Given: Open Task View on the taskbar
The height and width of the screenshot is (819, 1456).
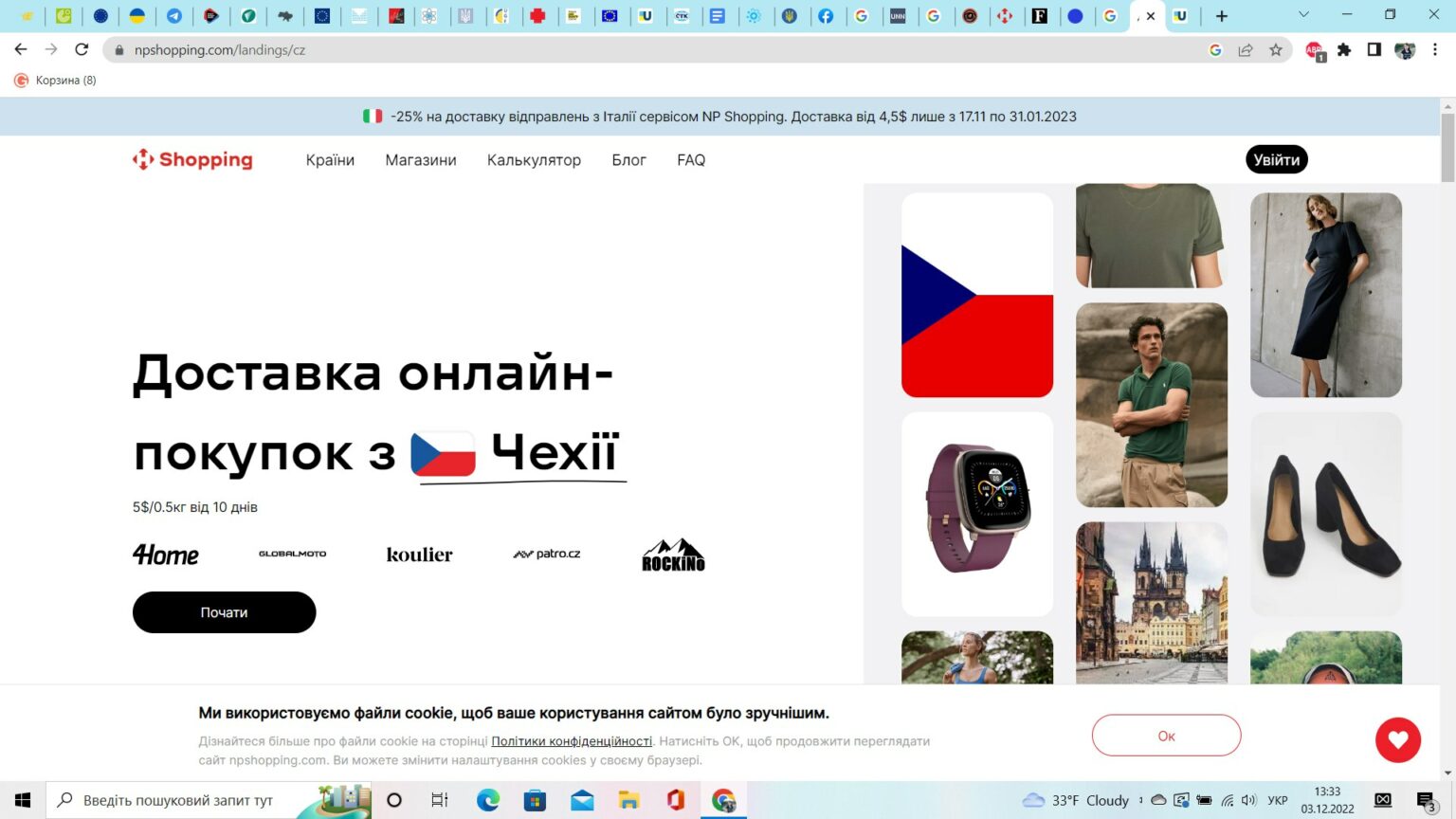Looking at the screenshot, I should click(440, 800).
